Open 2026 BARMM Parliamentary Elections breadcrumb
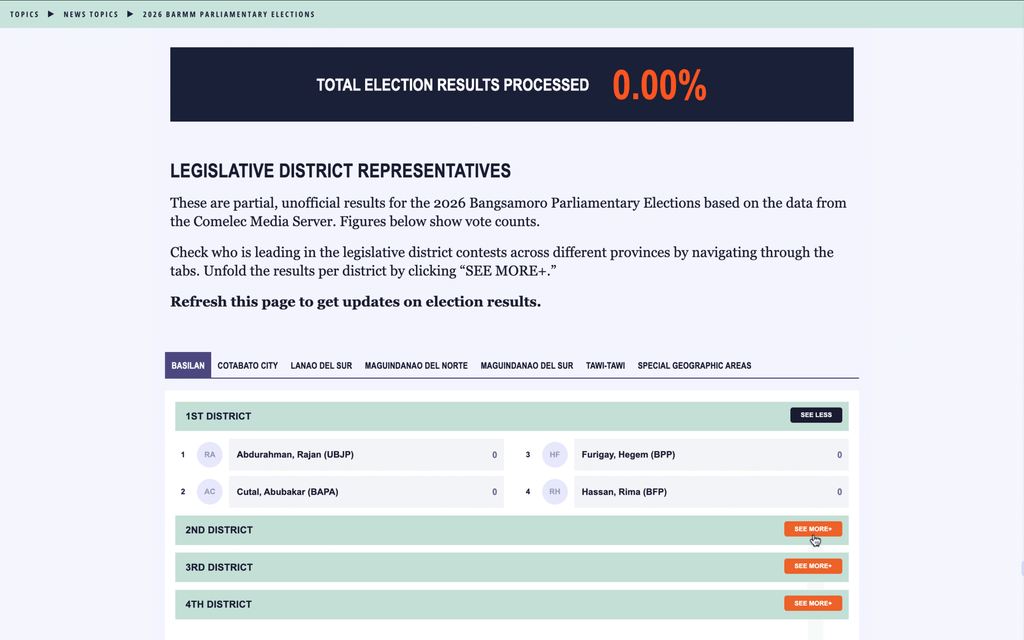Screen dimensions: 1024x640 (x=229, y=14)
